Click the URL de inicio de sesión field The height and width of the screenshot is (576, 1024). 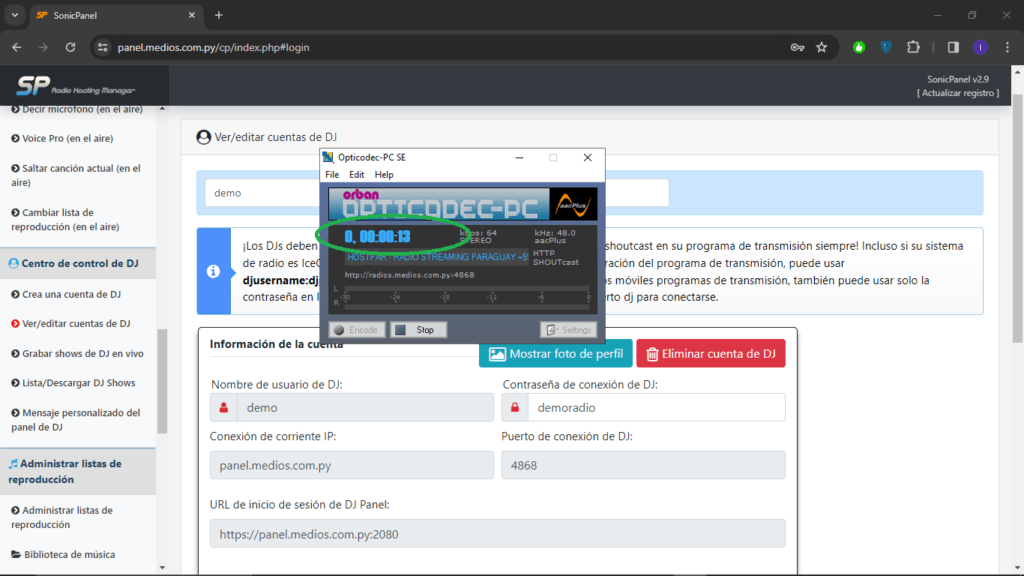497,534
